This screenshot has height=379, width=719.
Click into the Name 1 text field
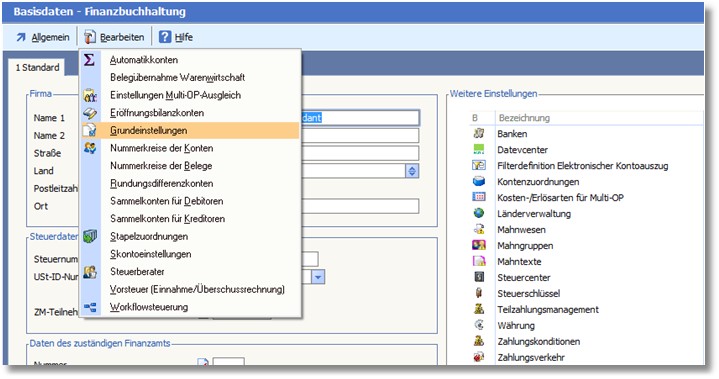point(360,118)
